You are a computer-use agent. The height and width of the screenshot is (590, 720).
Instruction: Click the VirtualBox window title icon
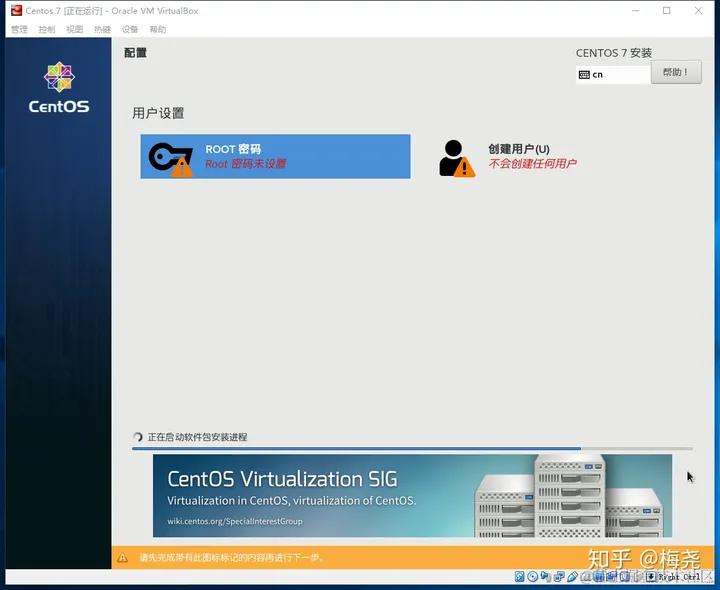point(17,10)
